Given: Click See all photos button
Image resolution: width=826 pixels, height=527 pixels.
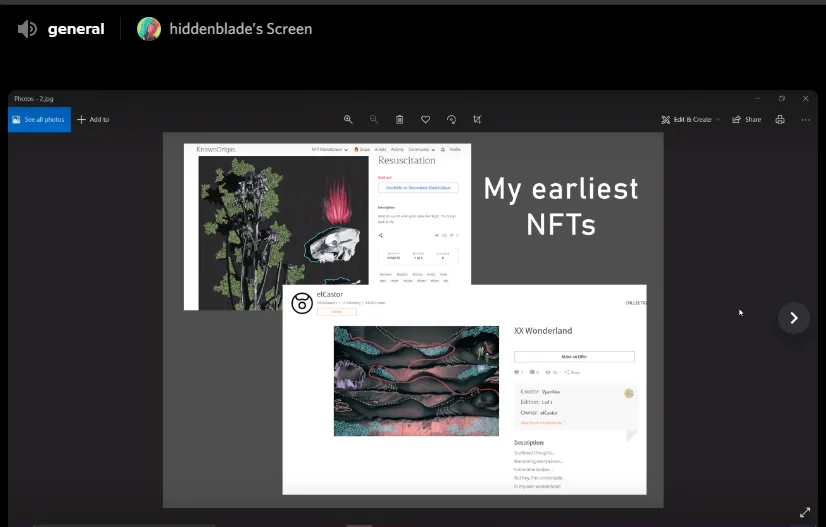Looking at the screenshot, I should pos(39,120).
